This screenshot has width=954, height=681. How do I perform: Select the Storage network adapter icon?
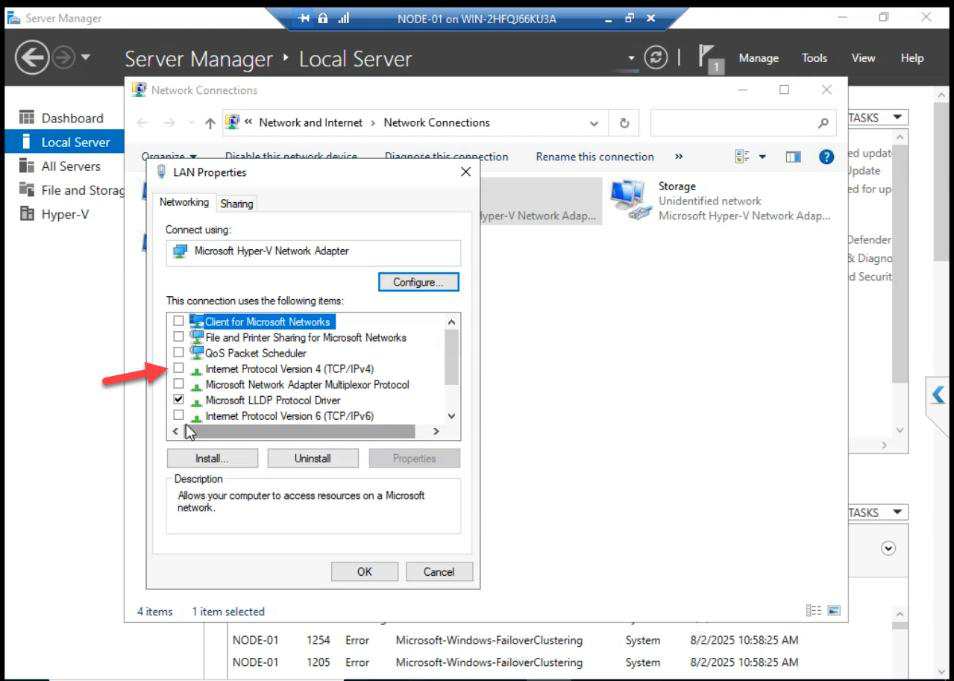pyautogui.click(x=632, y=201)
